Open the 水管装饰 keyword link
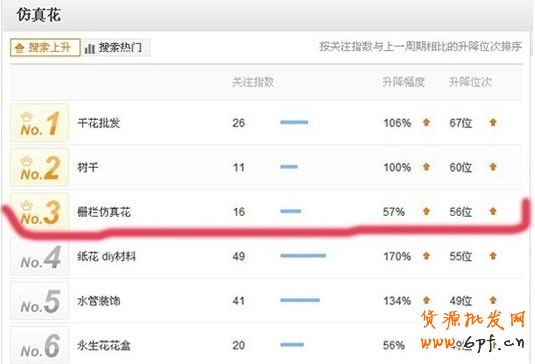This screenshot has height=364, width=535. [99, 301]
